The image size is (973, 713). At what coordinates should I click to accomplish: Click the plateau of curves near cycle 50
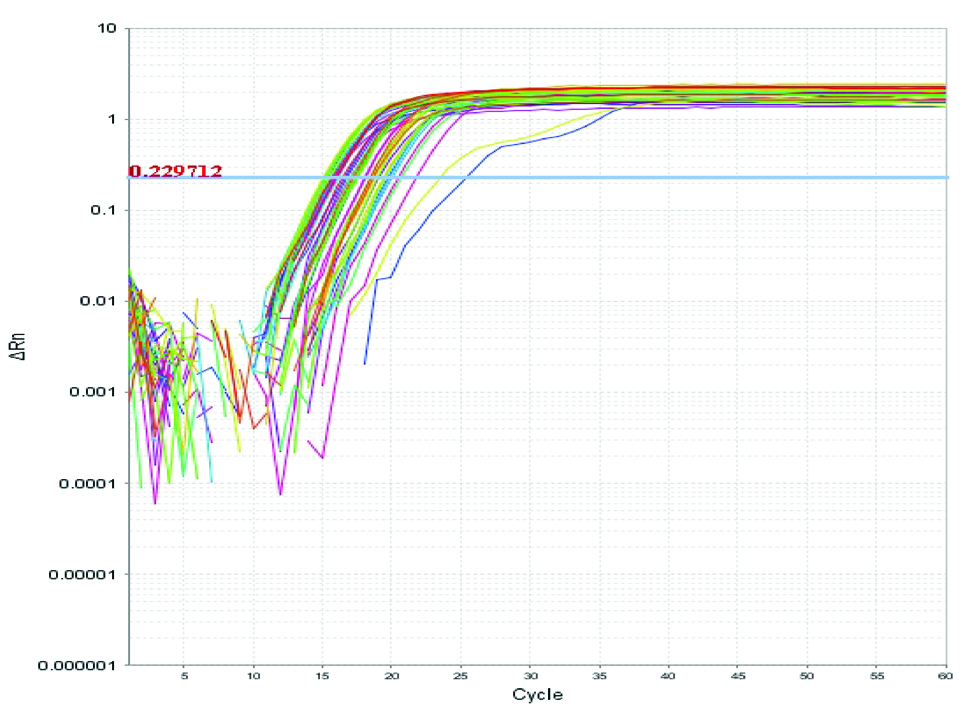click(807, 95)
